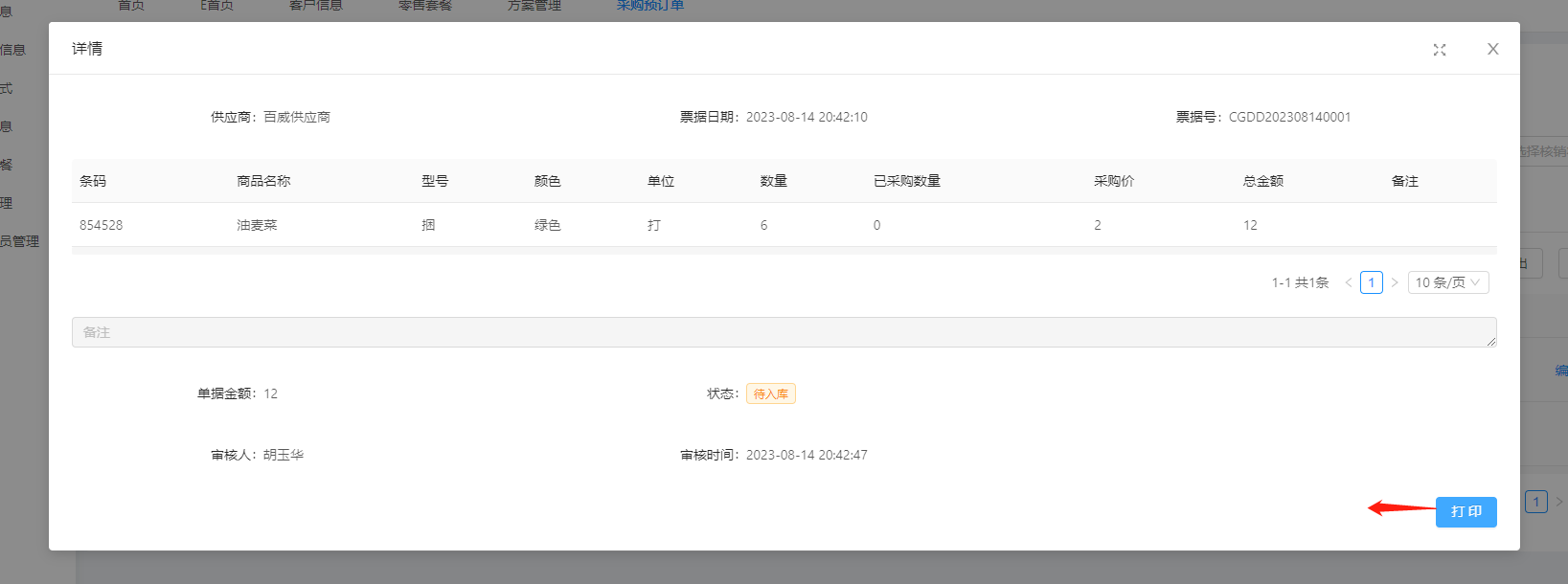Click the 待入库 status tag
The width and height of the screenshot is (1568, 584).
(x=770, y=393)
